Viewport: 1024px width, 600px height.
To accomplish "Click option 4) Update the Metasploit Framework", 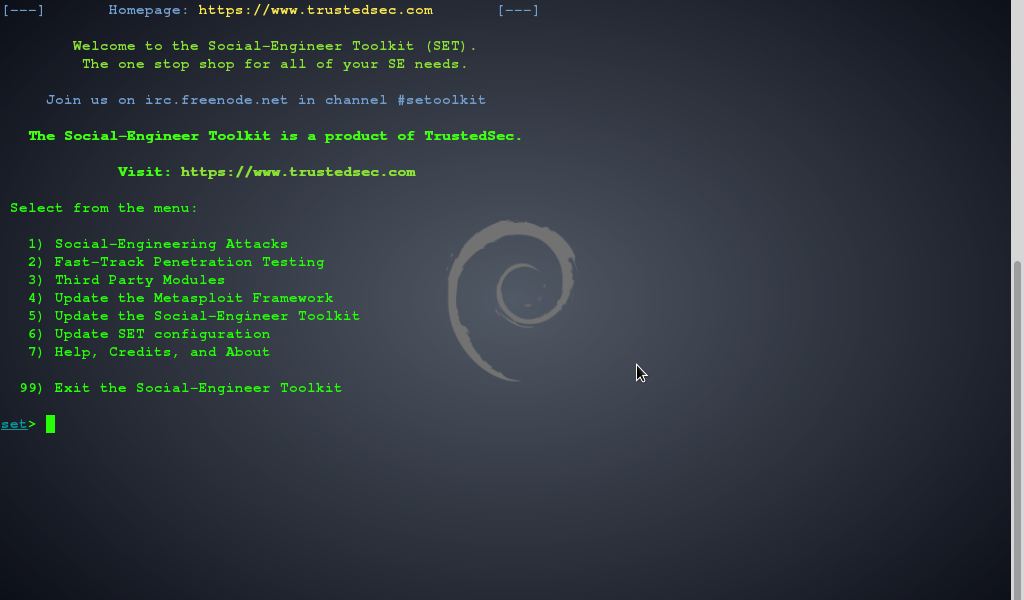I will [x=181, y=298].
